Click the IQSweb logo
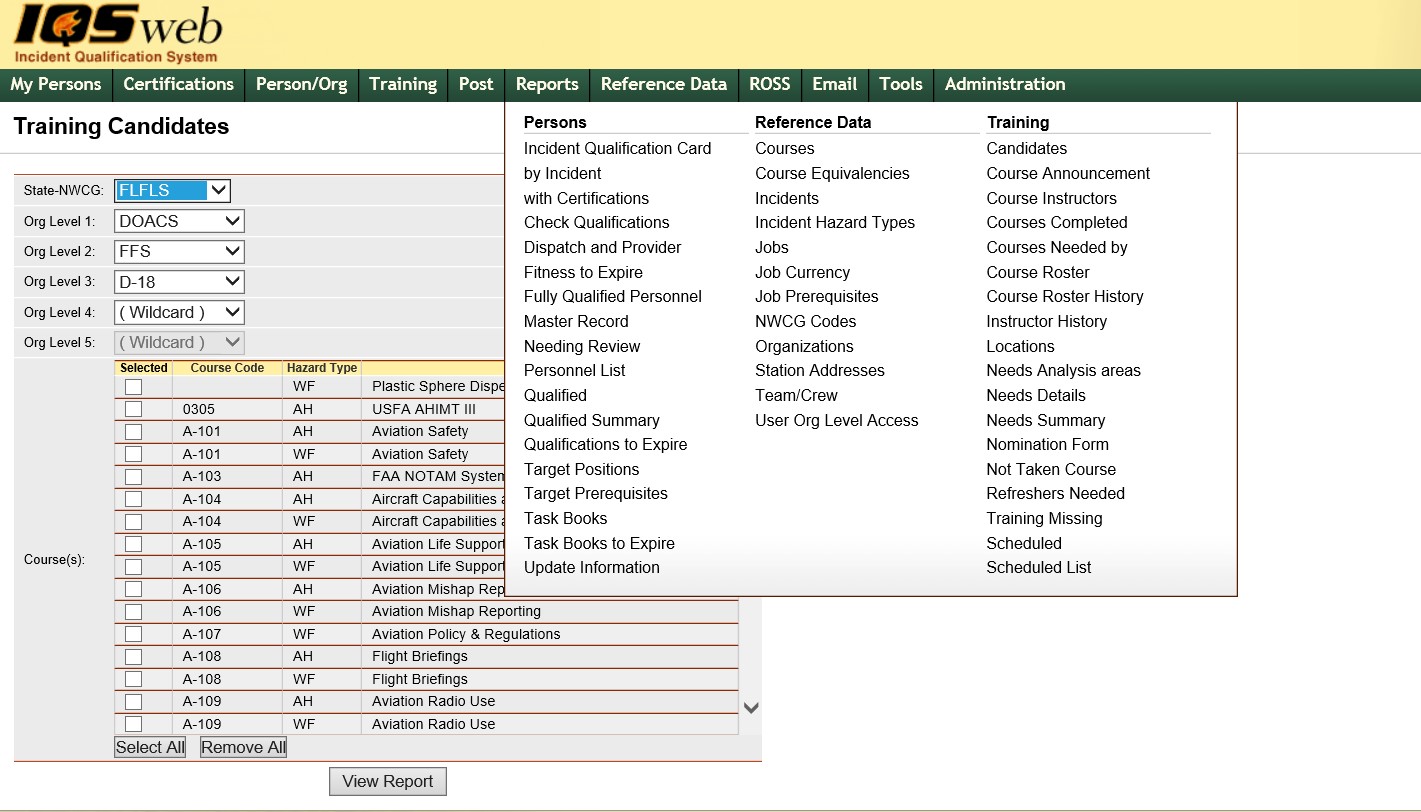This screenshot has width=1421, height=812. (x=118, y=34)
